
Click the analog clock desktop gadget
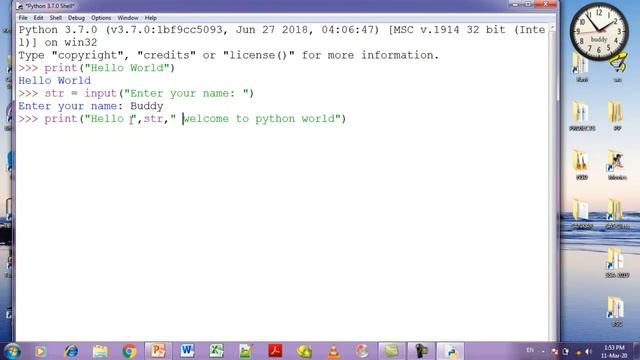point(599,31)
